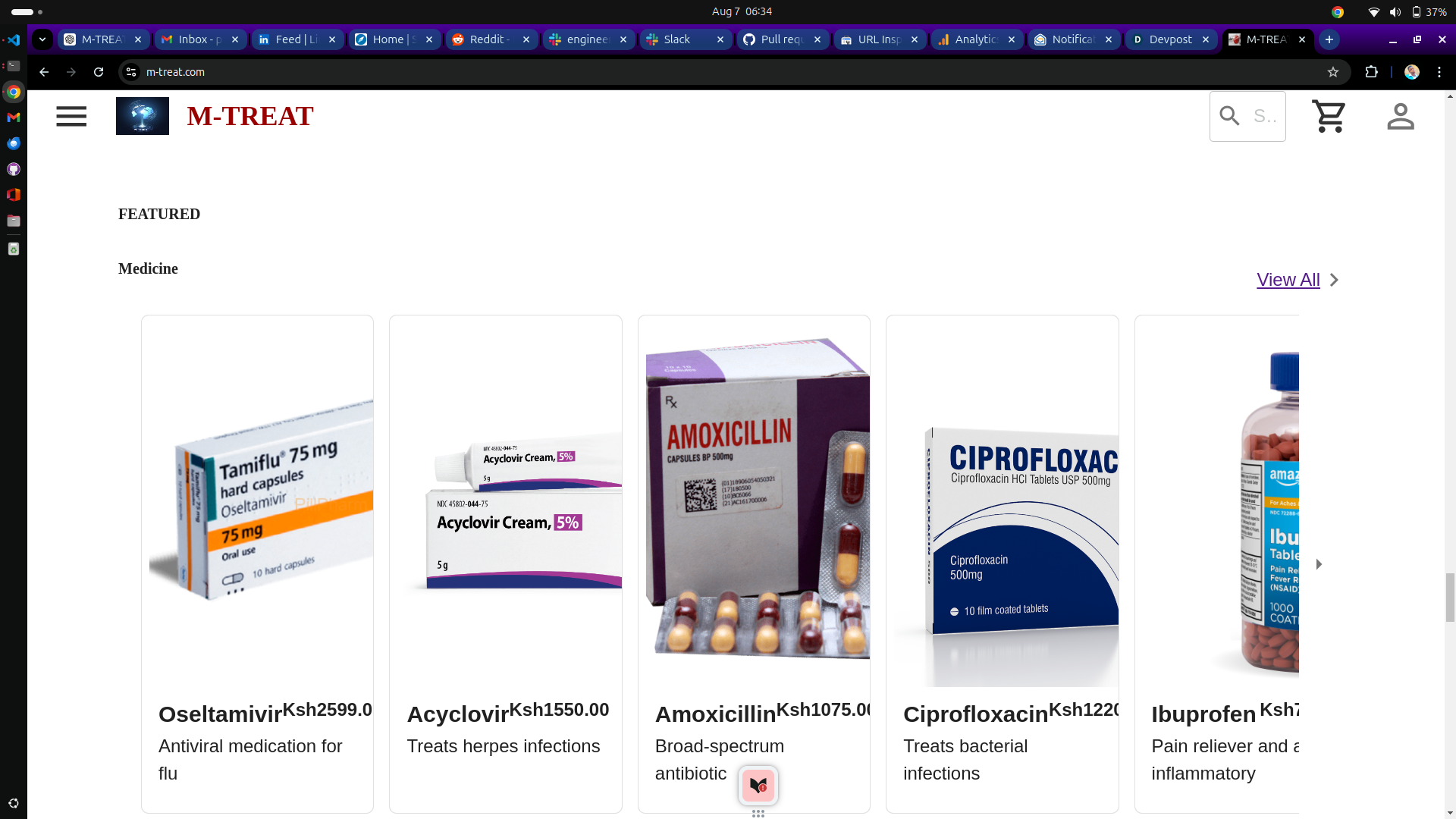Click the M-TREAT logo image
Viewport: 1456px width, 819px height.
point(143,116)
